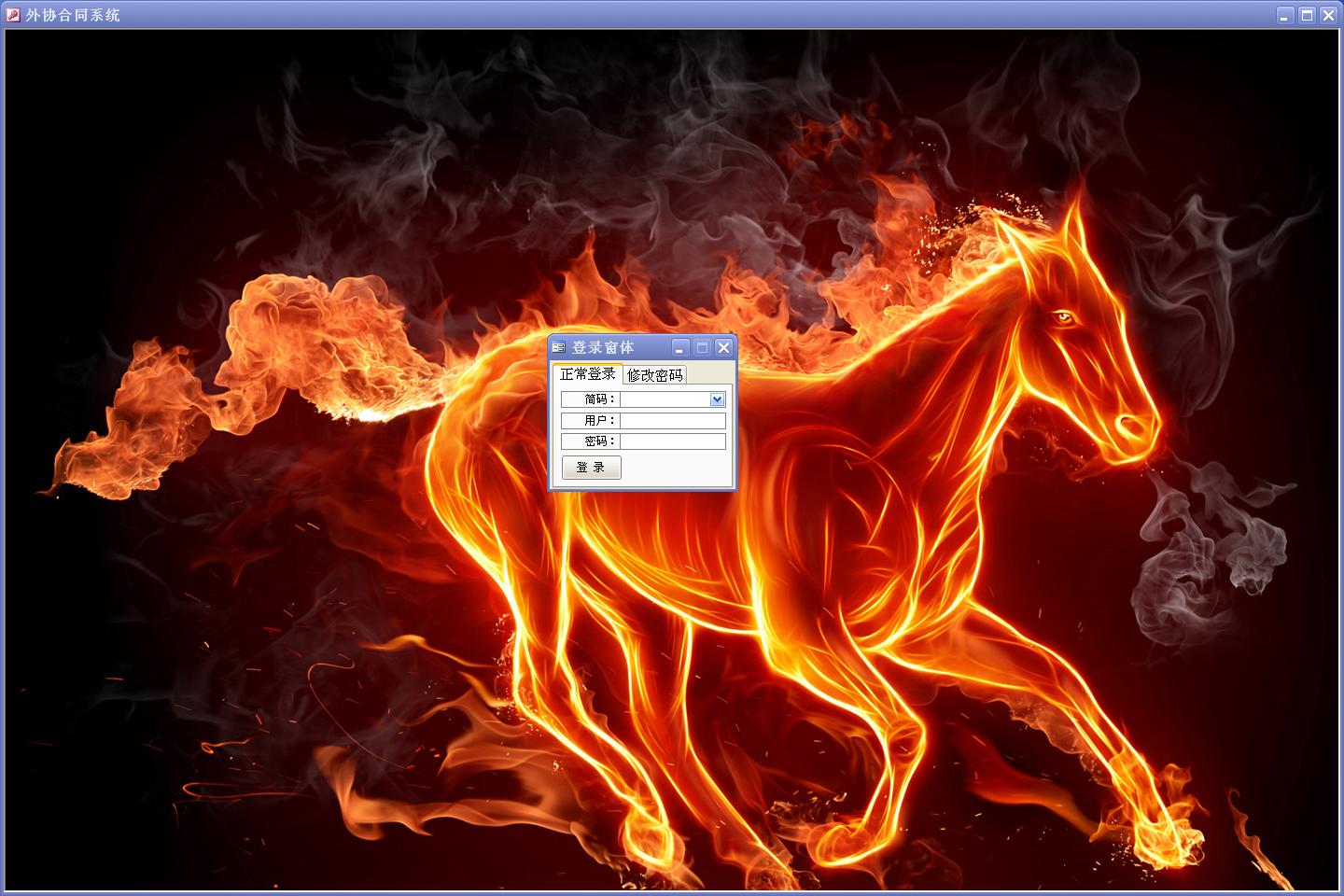Restore the 外协合同系统 main window size
The height and width of the screenshot is (896, 1344).
(x=1307, y=15)
